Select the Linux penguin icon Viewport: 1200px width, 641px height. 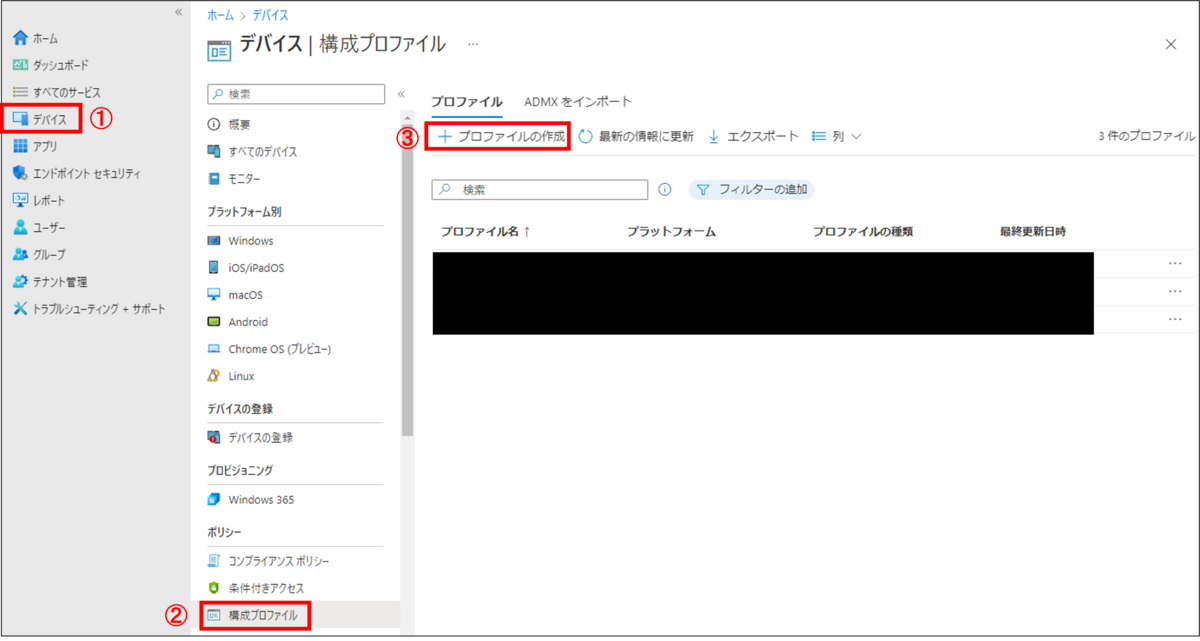tap(213, 376)
